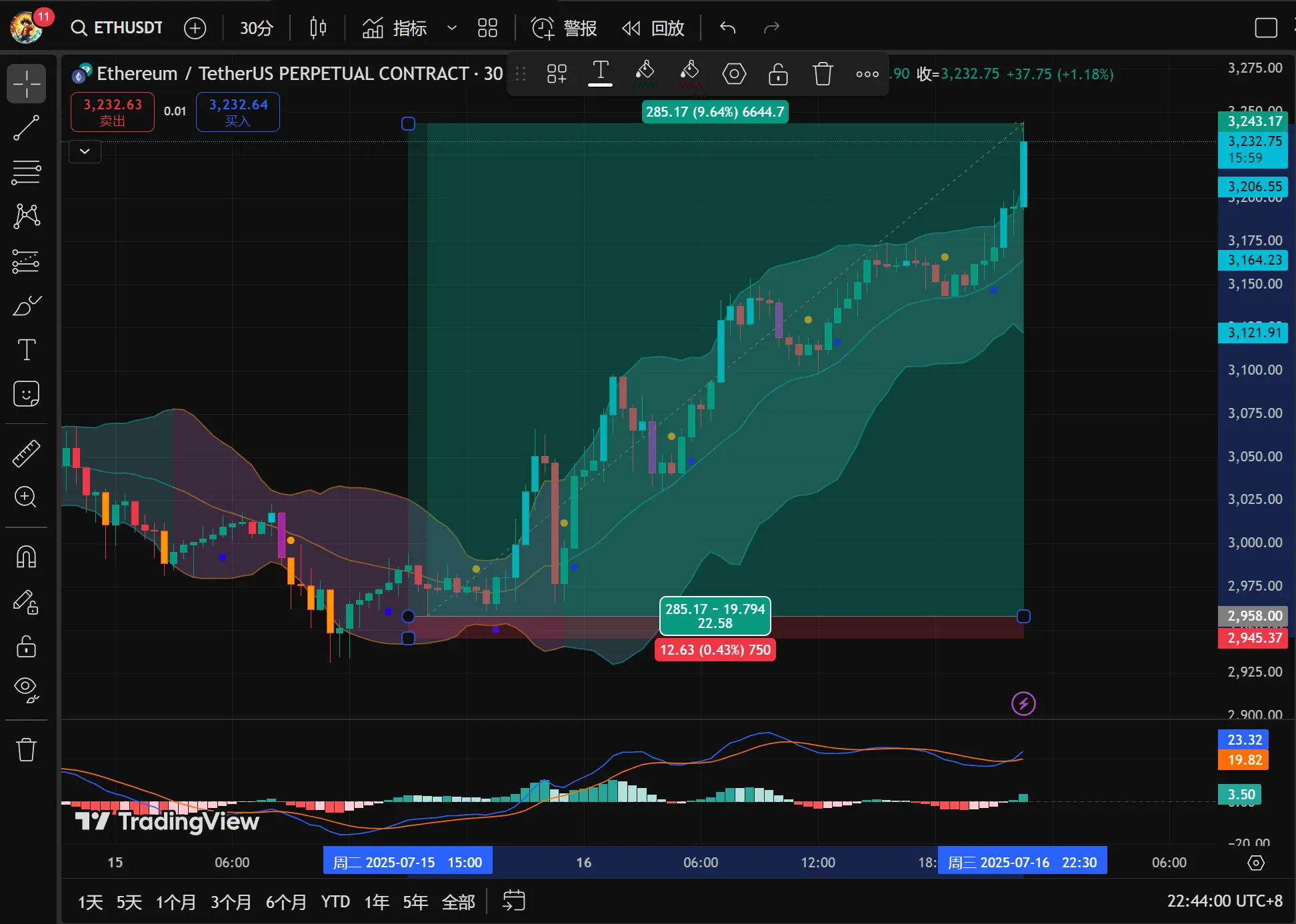Select the 全部 date range
The width and height of the screenshot is (1296, 924).
[459, 902]
